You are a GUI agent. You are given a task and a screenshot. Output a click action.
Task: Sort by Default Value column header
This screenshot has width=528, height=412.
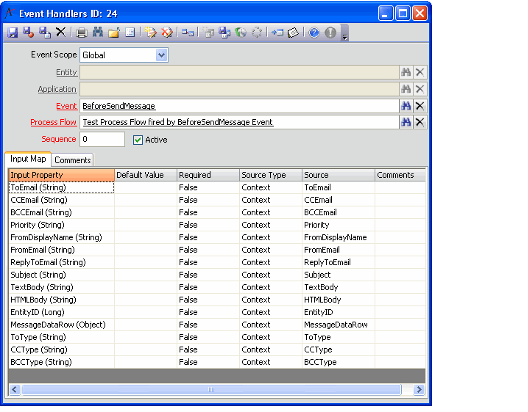pyautogui.click(x=145, y=175)
